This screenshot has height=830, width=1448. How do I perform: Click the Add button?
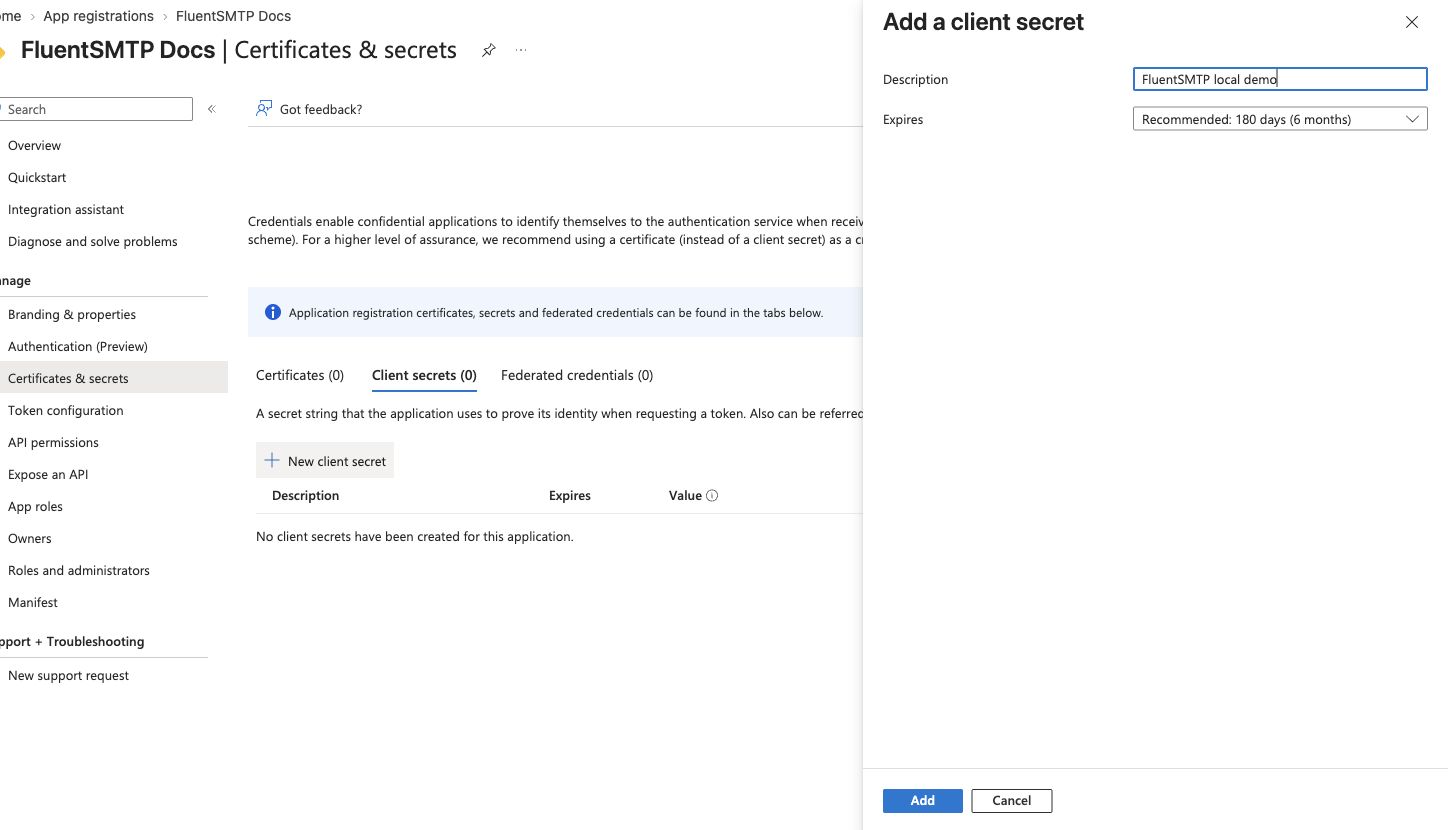922,800
